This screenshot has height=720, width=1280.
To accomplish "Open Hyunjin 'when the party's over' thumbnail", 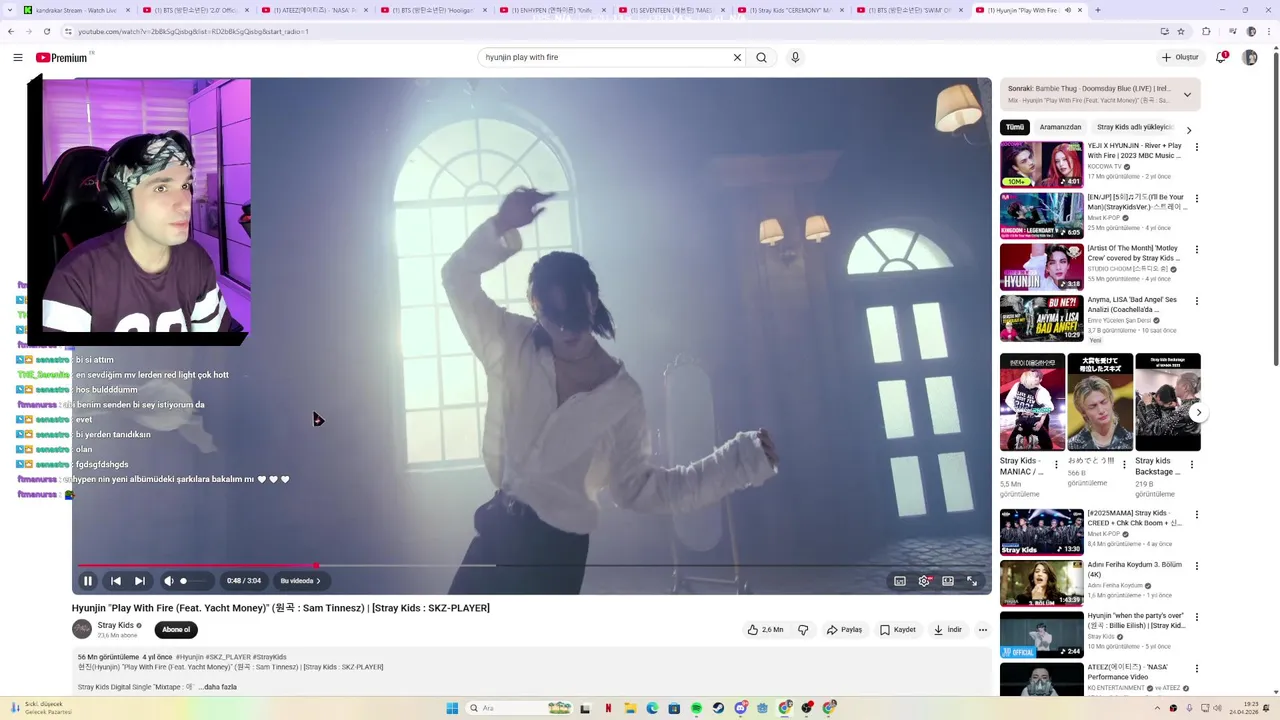I will click(x=1042, y=634).
